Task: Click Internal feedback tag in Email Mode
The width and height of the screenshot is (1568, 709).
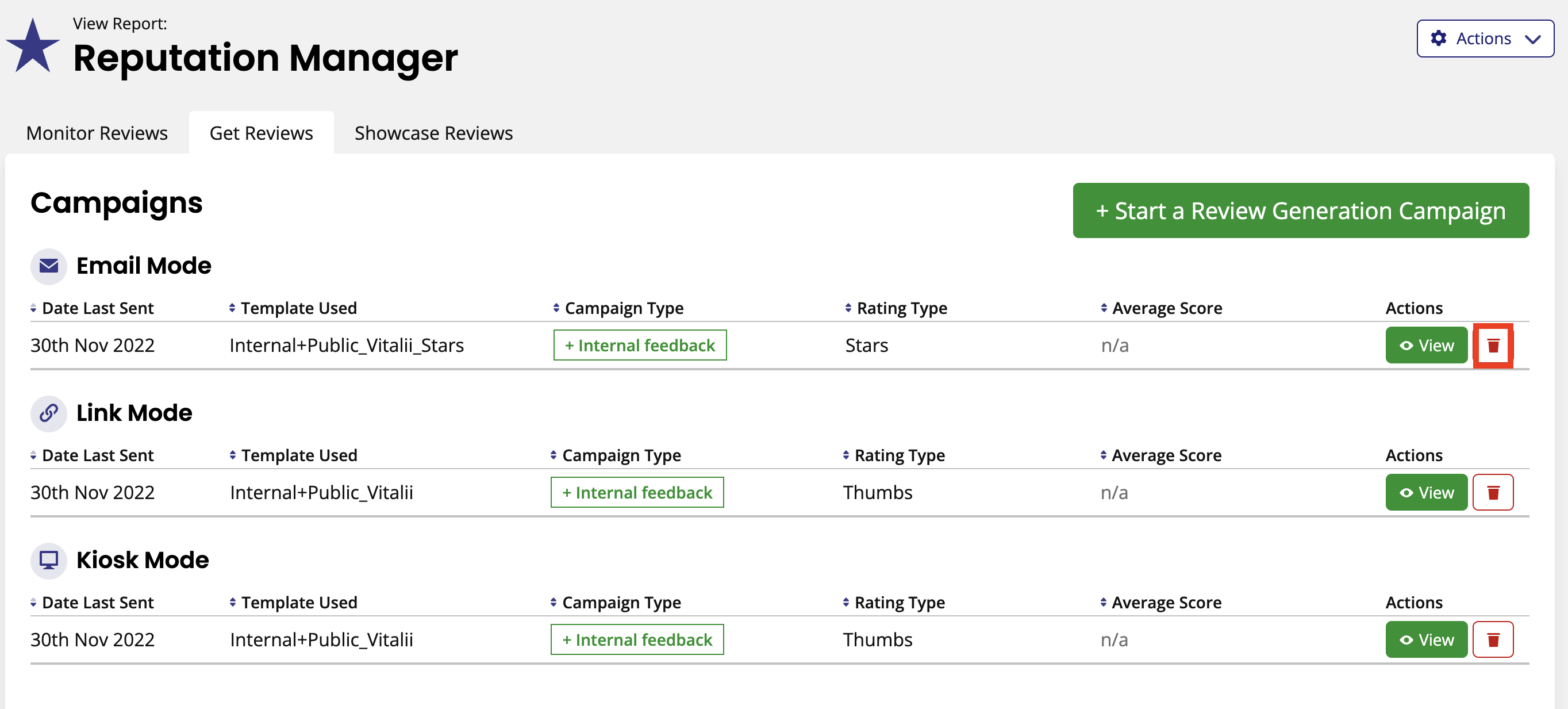Action: coord(640,345)
